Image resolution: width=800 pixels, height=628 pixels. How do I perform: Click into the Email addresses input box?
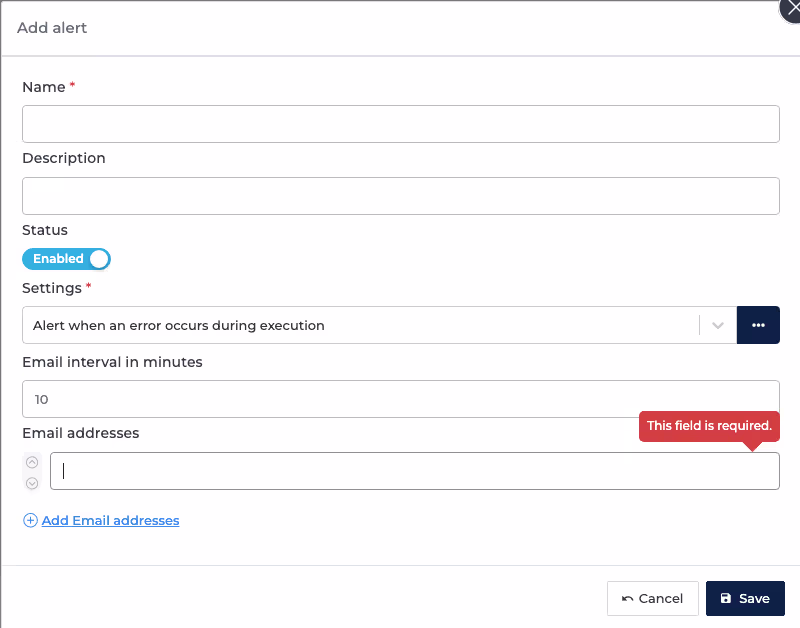[x=415, y=471]
